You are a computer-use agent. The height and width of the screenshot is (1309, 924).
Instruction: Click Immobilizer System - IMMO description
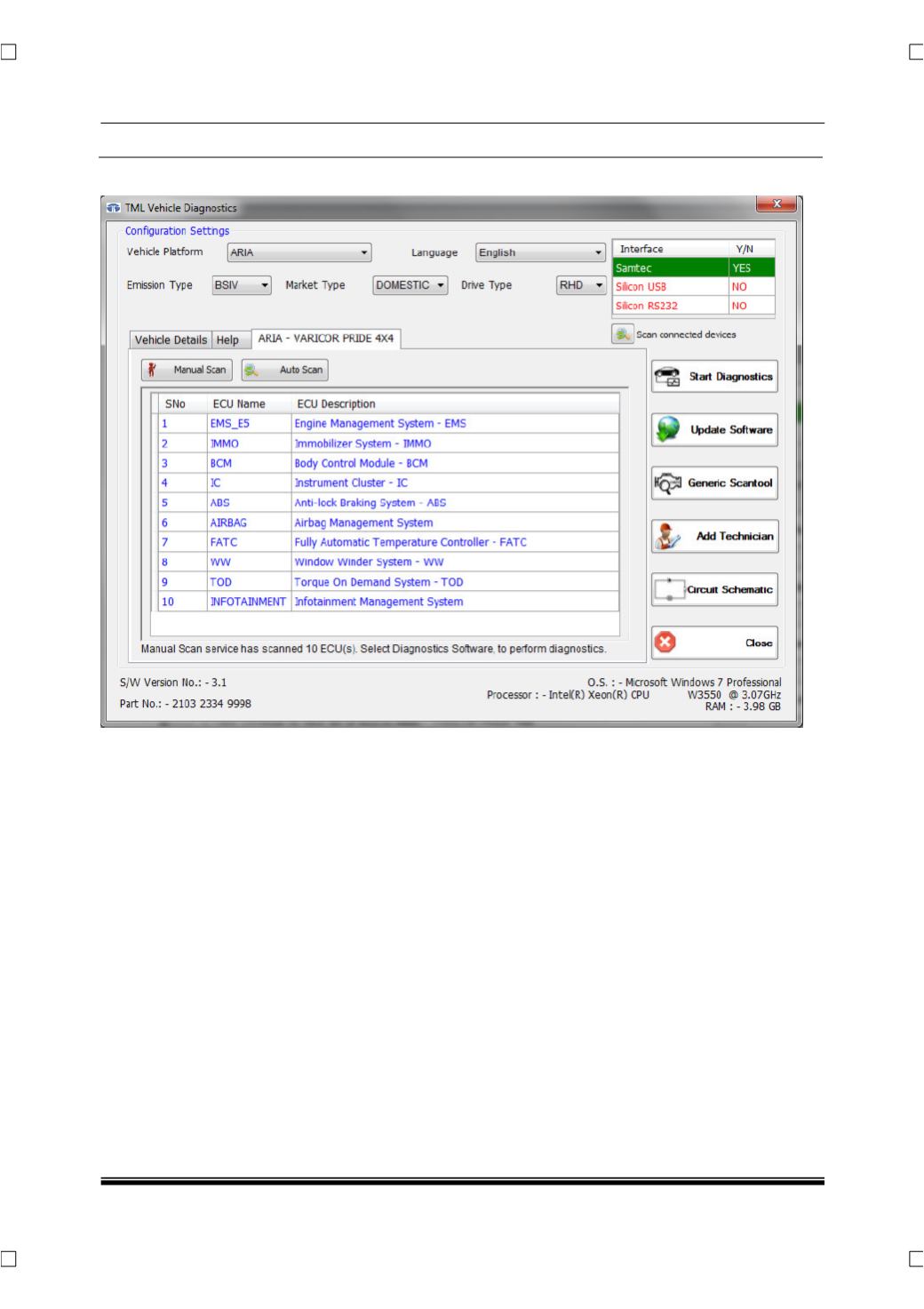[362, 443]
